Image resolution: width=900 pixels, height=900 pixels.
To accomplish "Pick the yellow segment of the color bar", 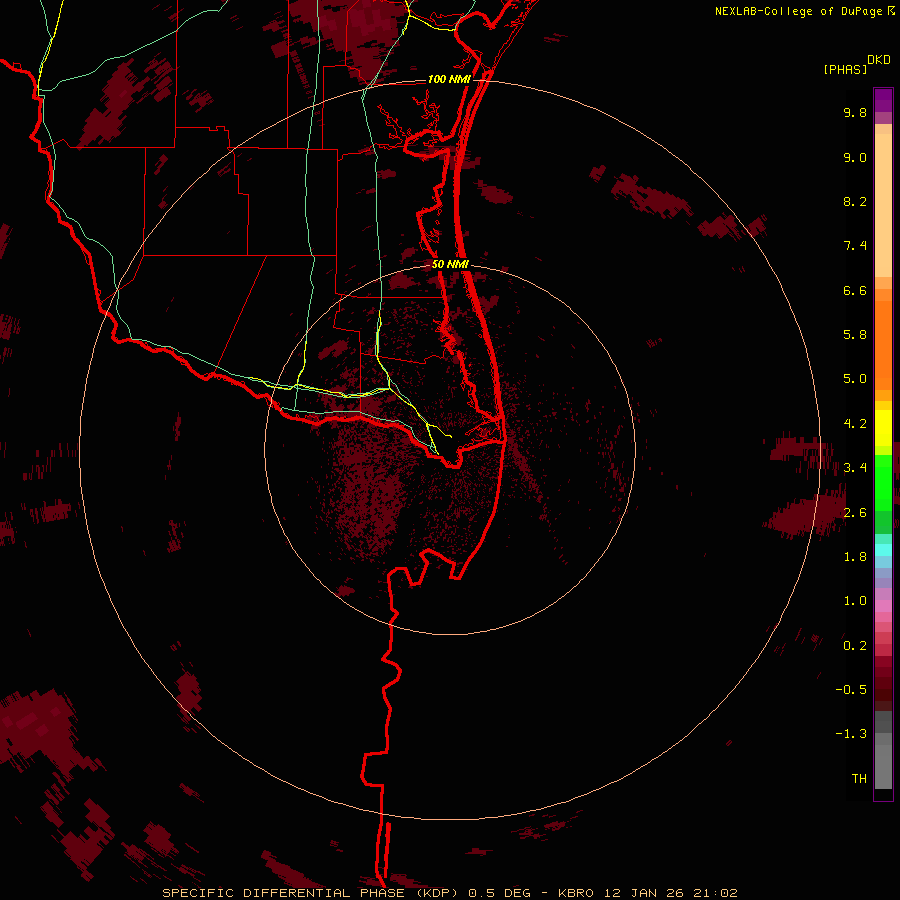I will click(x=883, y=428).
